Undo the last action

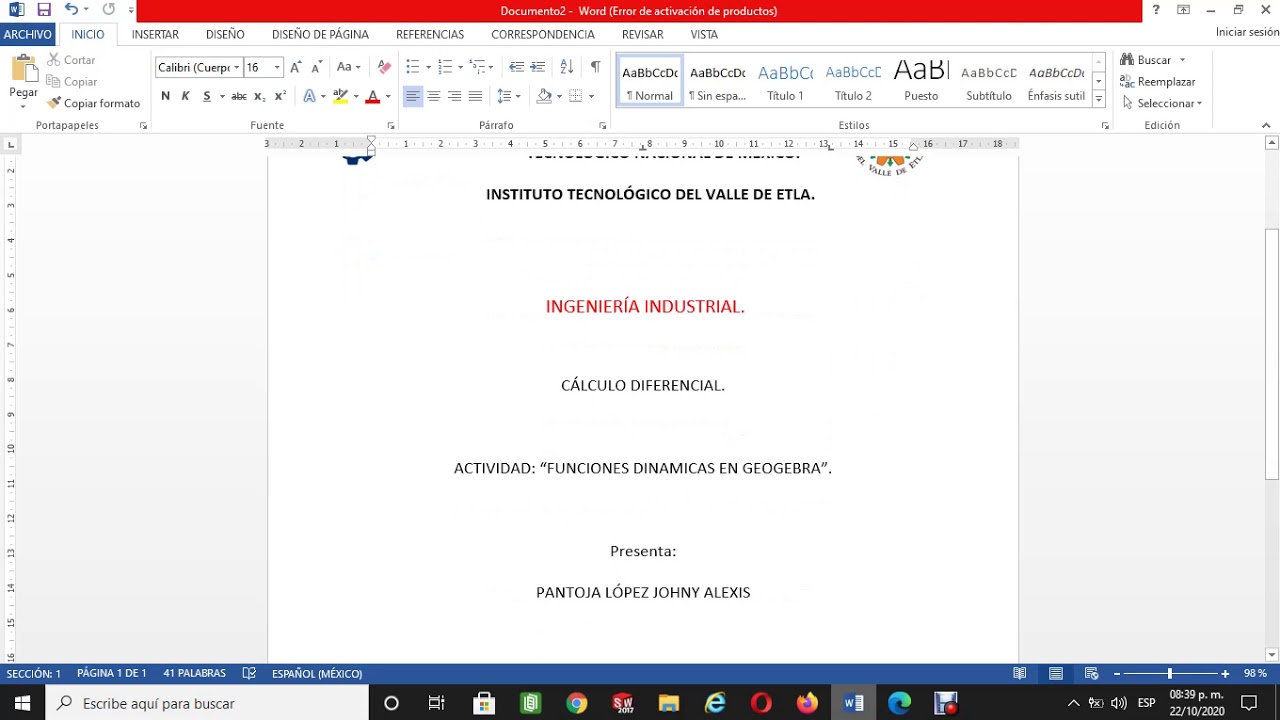click(71, 10)
